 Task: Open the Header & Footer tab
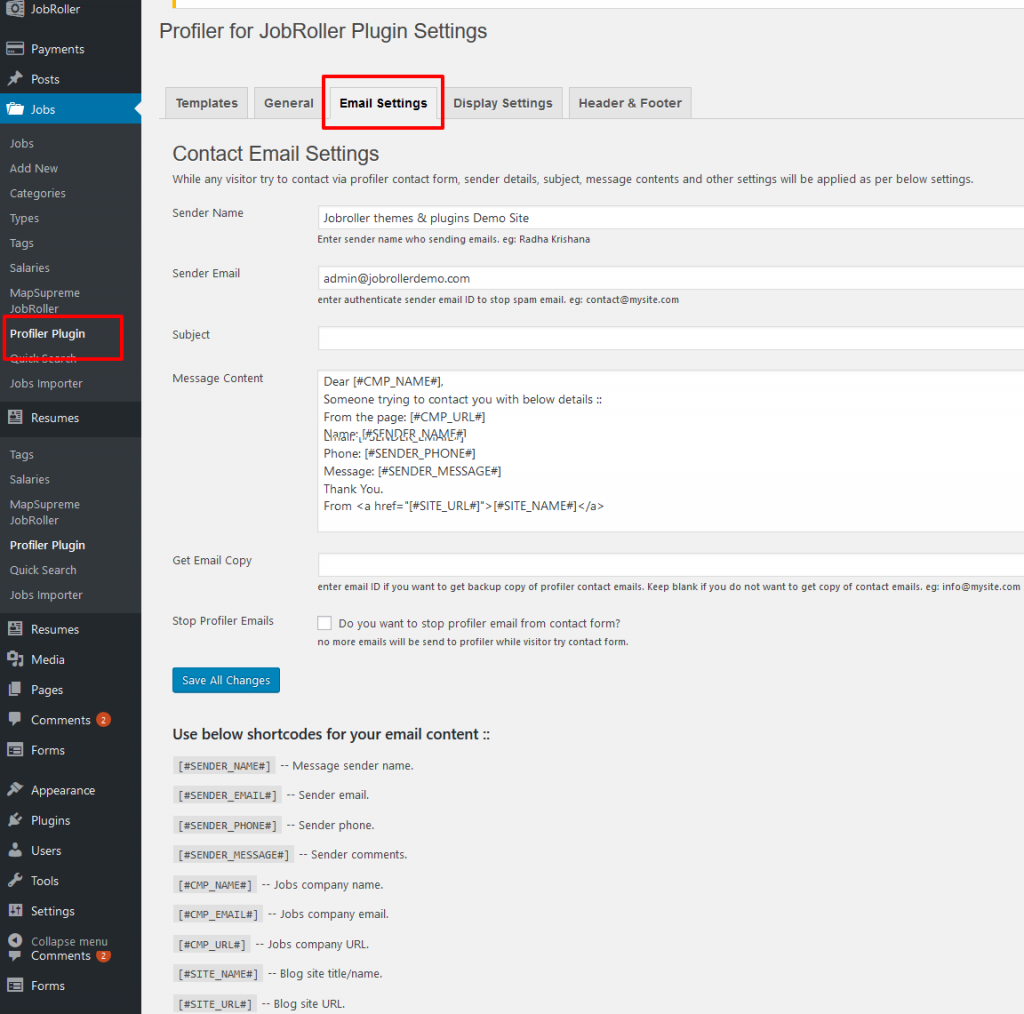(630, 103)
